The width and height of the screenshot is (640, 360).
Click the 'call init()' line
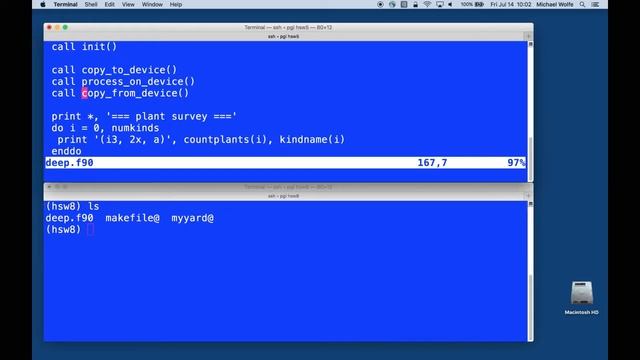coord(84,47)
